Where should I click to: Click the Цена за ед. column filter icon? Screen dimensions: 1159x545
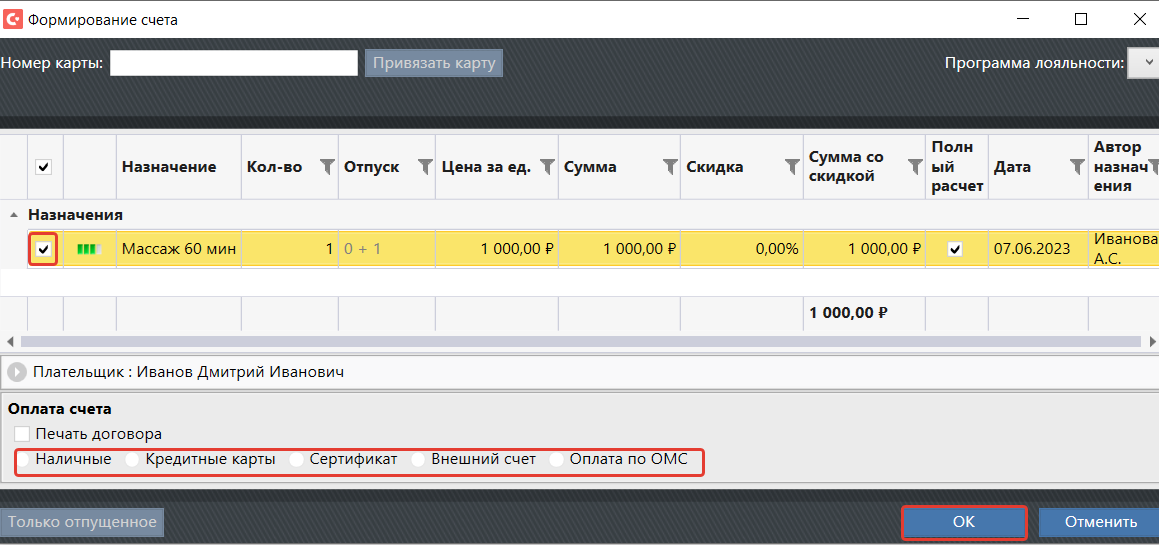tap(547, 167)
